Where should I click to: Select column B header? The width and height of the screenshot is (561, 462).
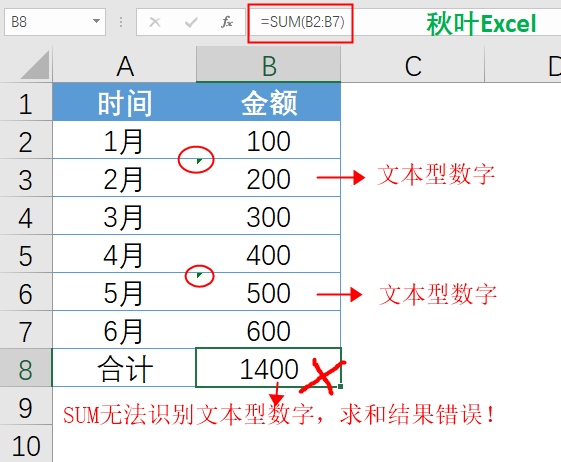[268, 65]
